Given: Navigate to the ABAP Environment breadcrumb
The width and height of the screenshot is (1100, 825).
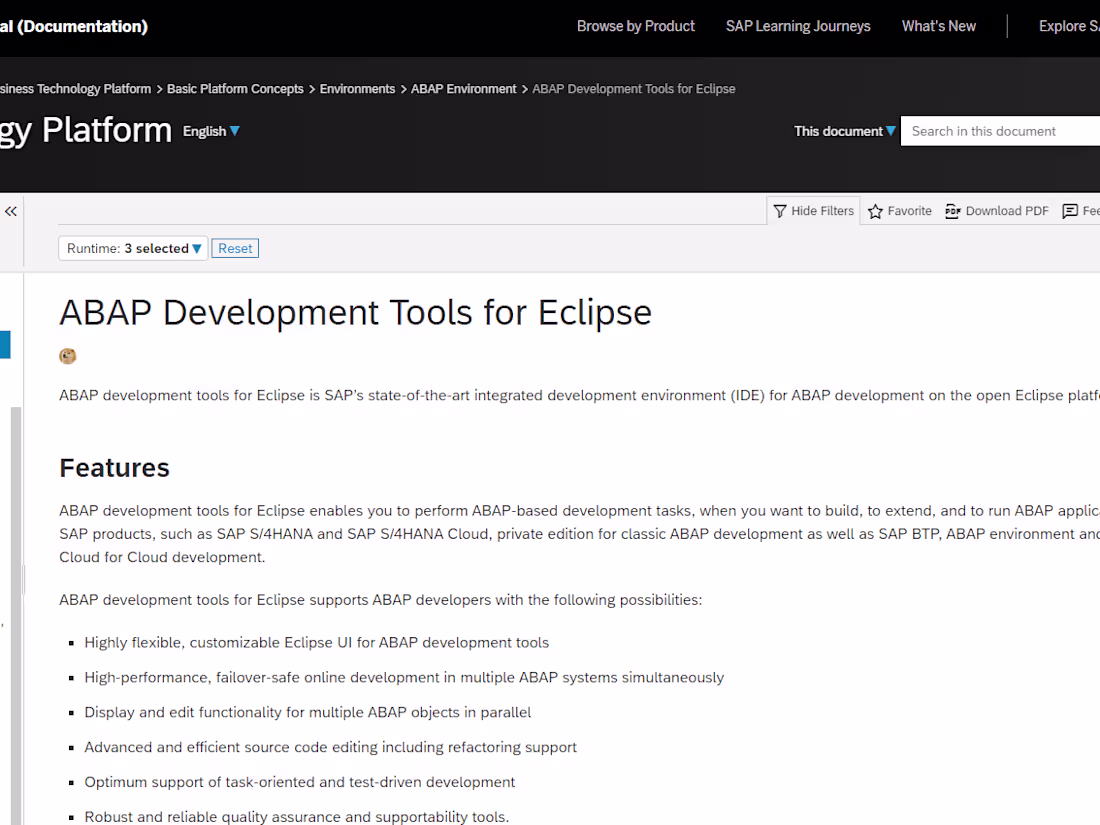Looking at the screenshot, I should click(463, 88).
